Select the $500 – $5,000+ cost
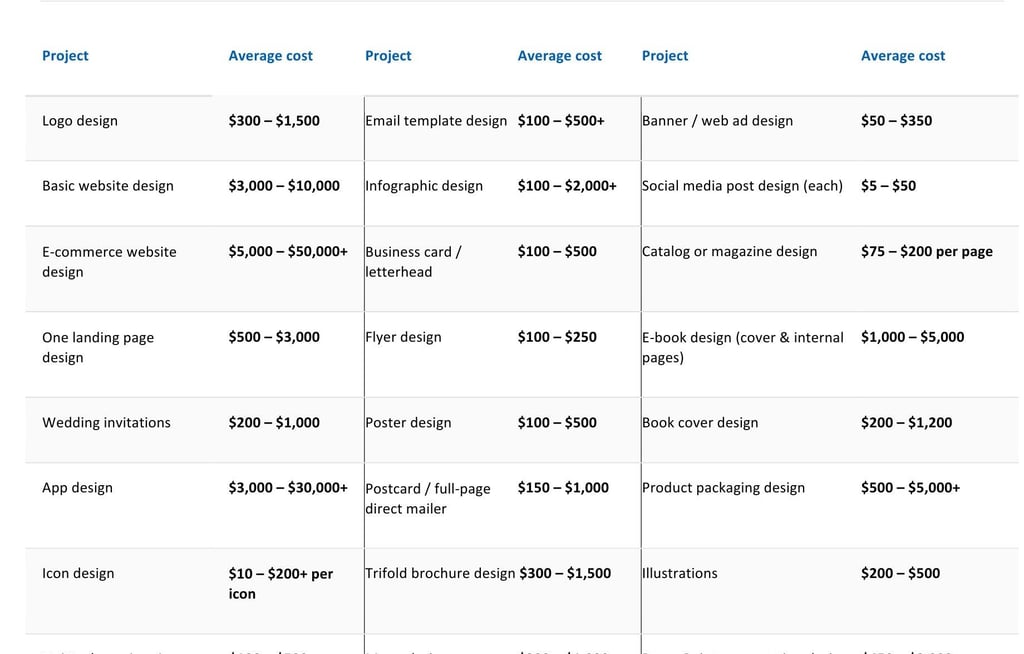This screenshot has height=654, width=1024. pos(910,488)
